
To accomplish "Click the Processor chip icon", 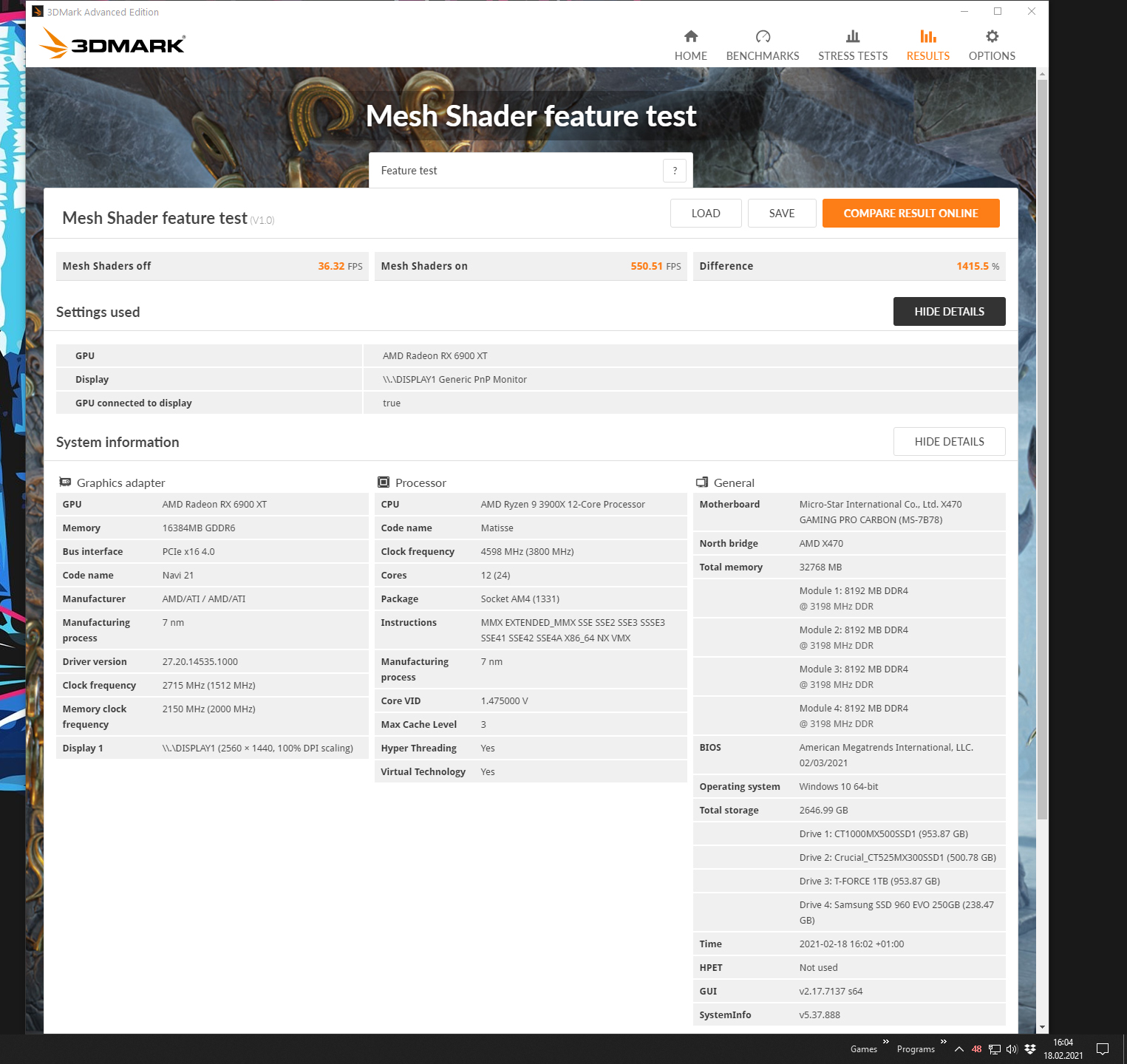I will point(385,482).
